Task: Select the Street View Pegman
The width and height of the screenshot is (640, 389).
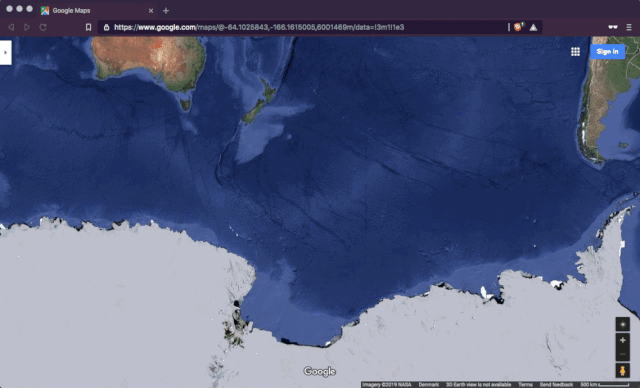Action: 622,371
